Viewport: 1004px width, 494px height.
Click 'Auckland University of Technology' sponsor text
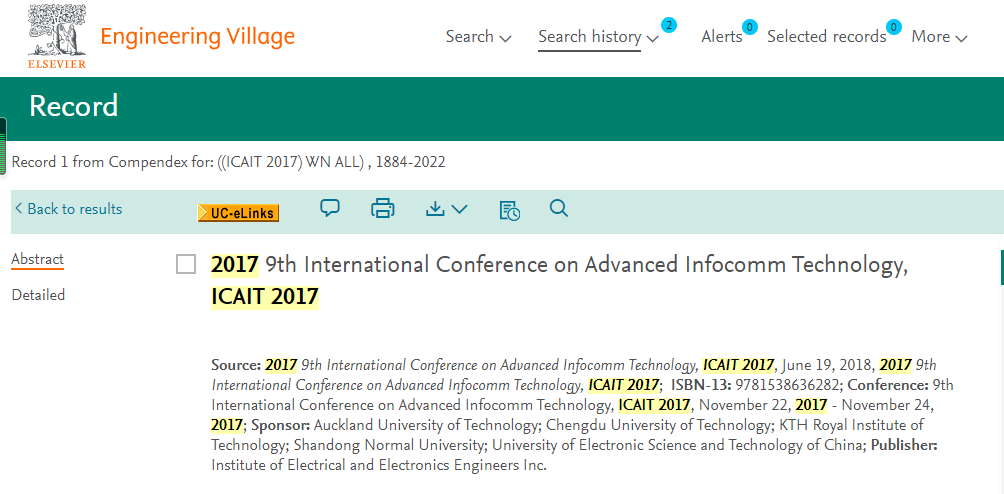(428, 425)
